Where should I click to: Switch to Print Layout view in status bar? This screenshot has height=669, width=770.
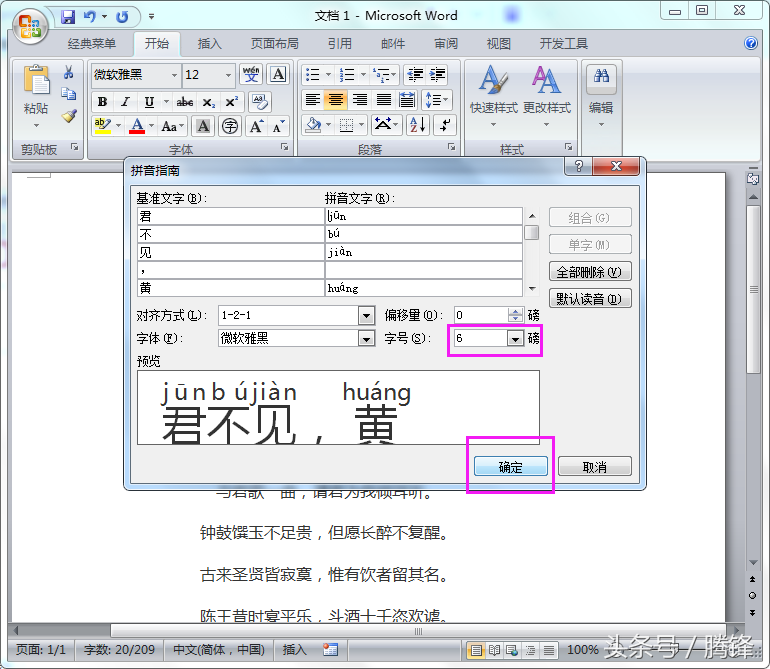click(x=476, y=650)
